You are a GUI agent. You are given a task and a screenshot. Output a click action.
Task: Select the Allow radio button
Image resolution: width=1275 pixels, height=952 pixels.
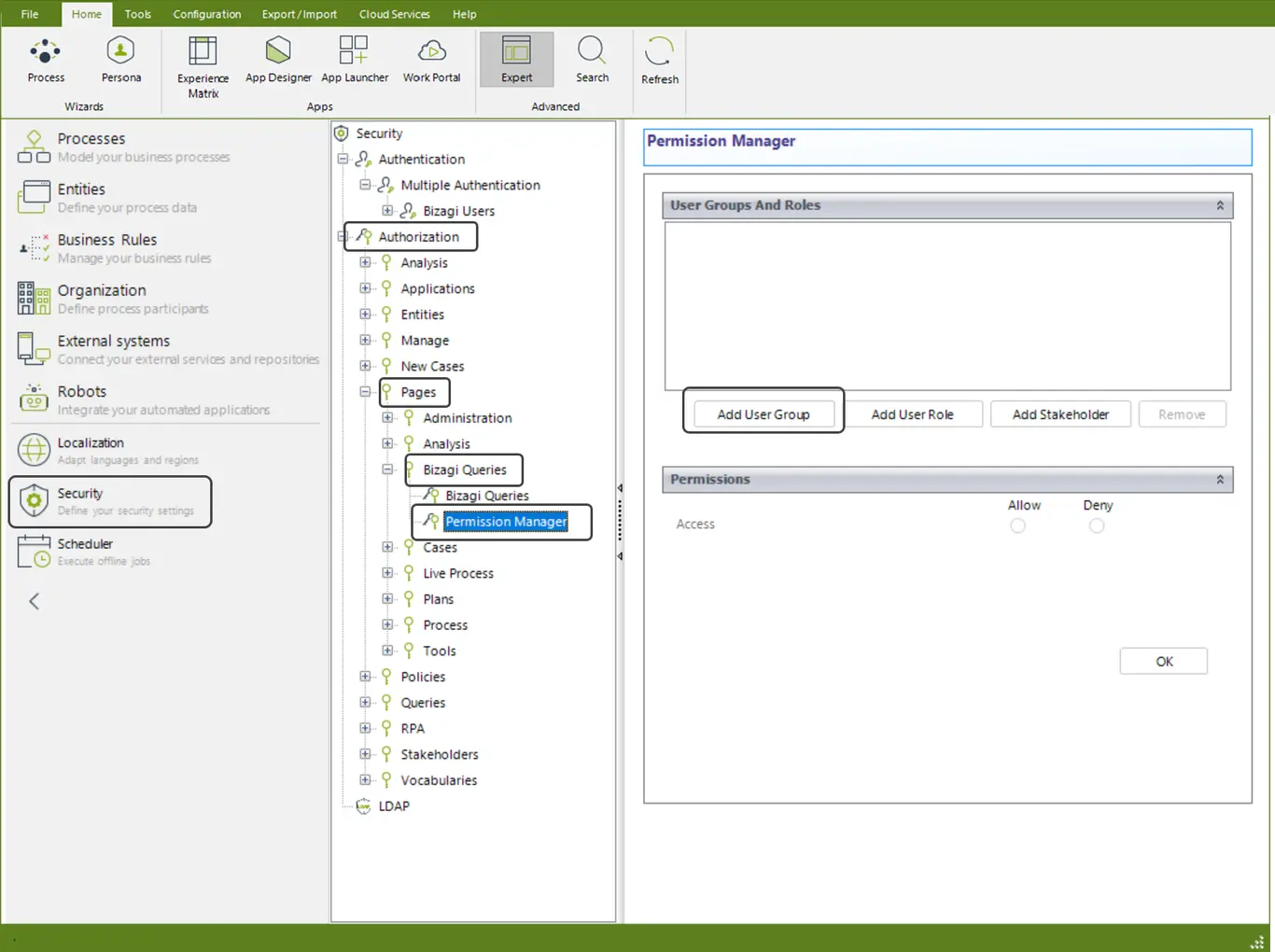point(1017,525)
